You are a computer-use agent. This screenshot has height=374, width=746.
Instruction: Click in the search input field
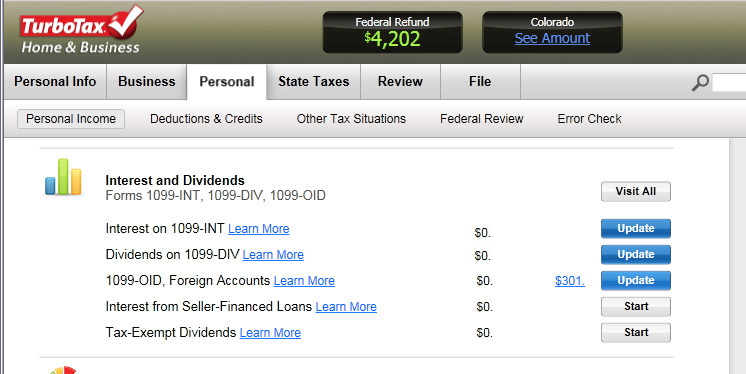click(x=729, y=83)
